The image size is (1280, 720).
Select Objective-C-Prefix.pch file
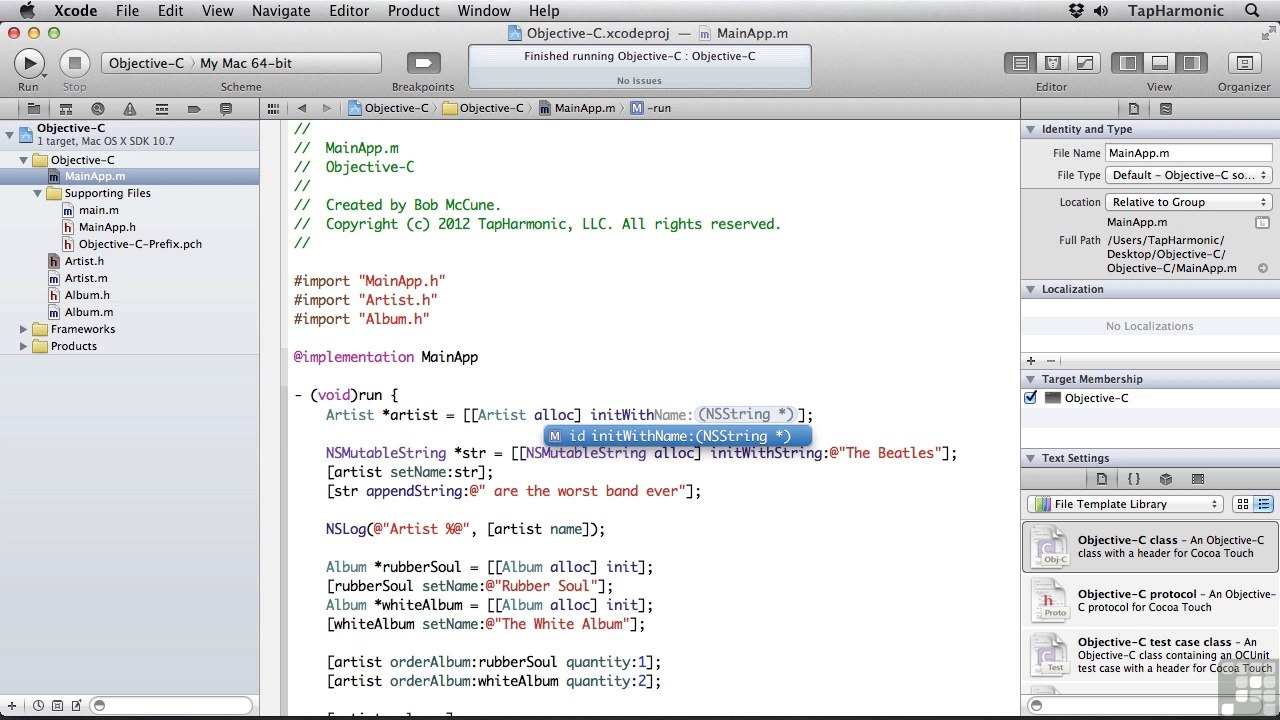pyautogui.click(x=140, y=244)
